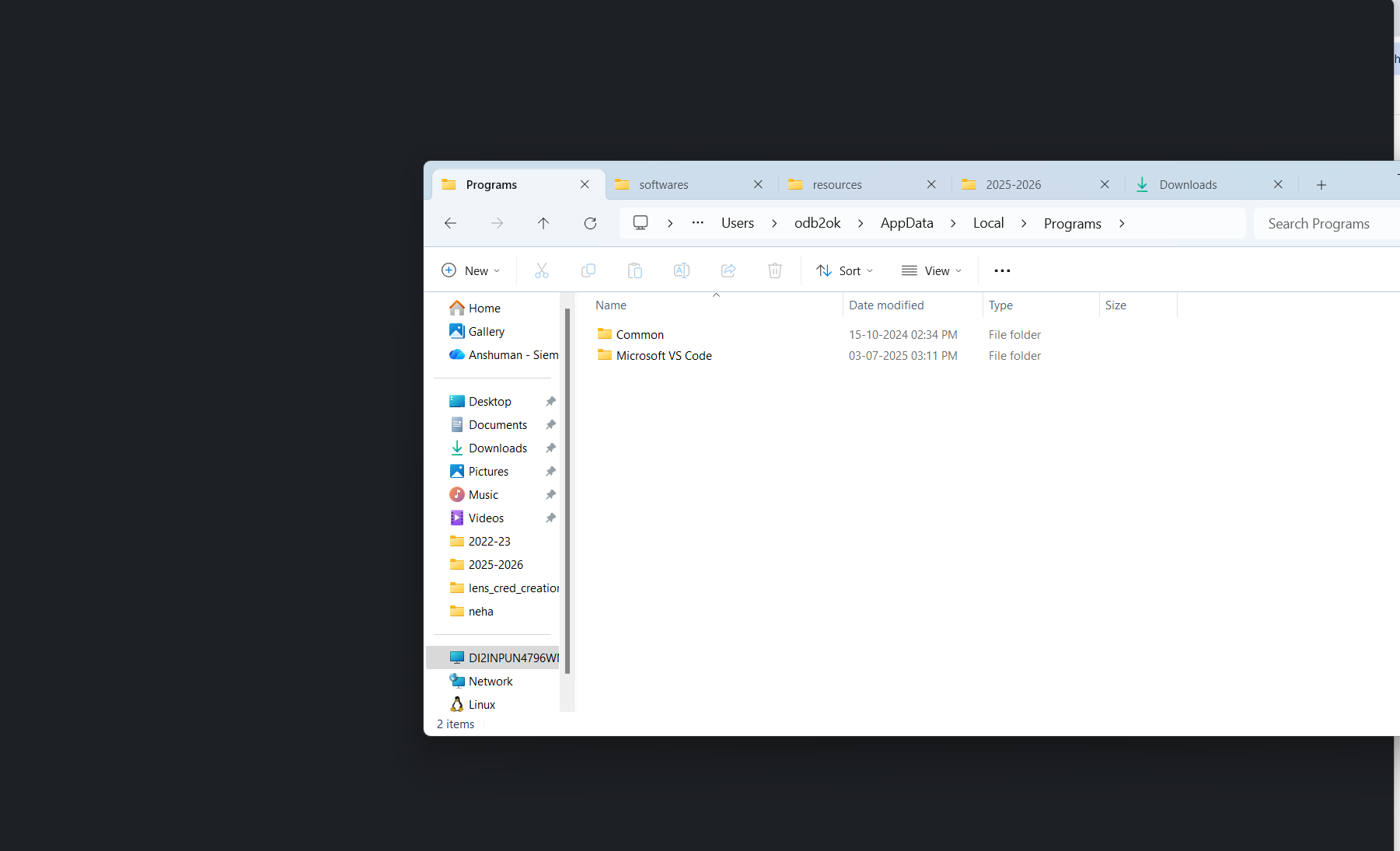Open the View dropdown menu
This screenshot has width=1400, height=851.
931,270
